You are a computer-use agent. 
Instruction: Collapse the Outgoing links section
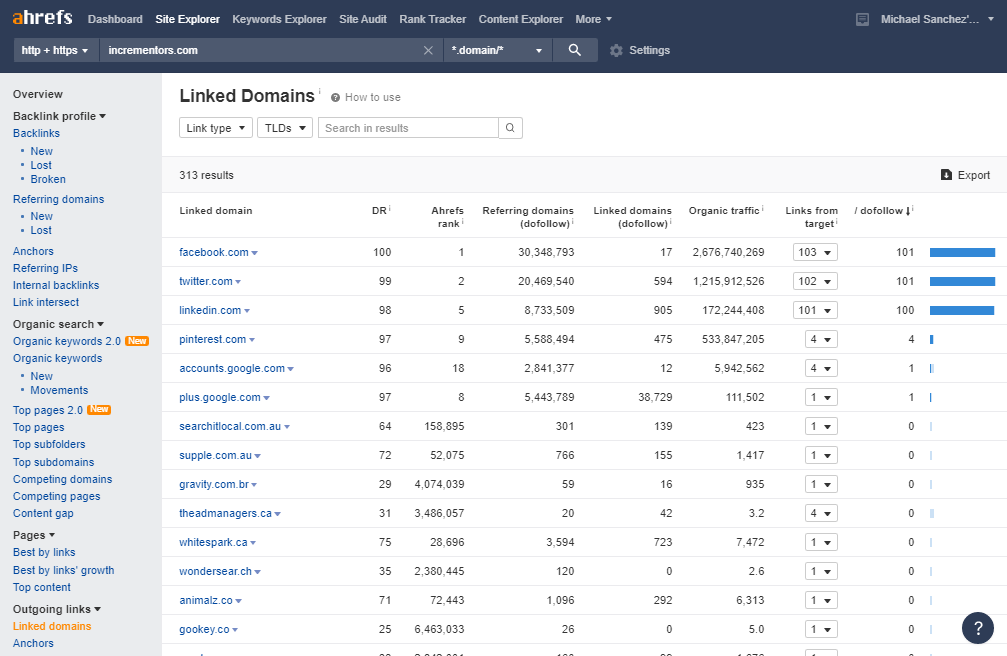57,609
